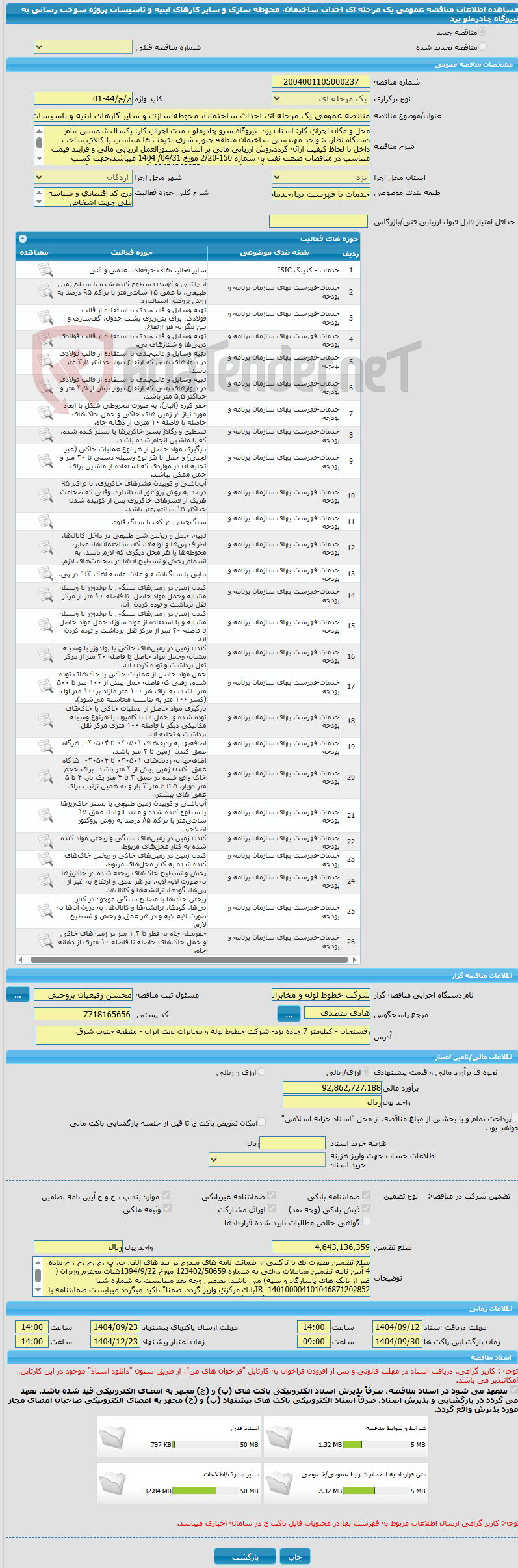
Task: Open the اسناد فنی folder icon
Action: pos(112,1436)
